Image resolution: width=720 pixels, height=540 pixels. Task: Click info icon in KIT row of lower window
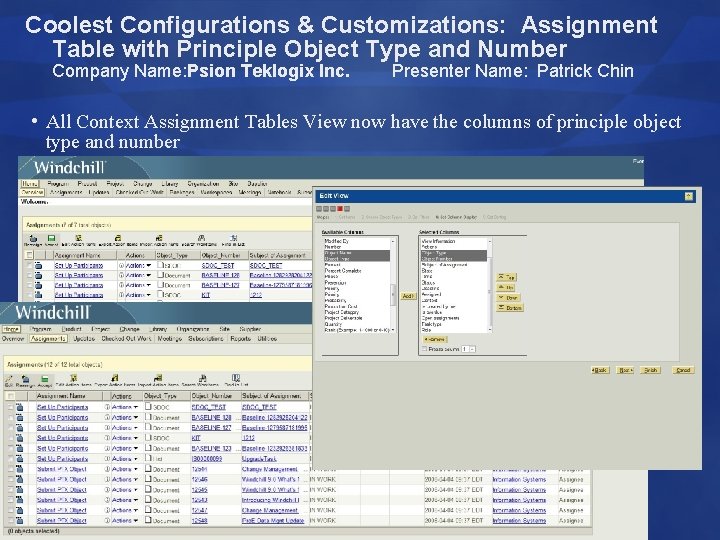107,438
